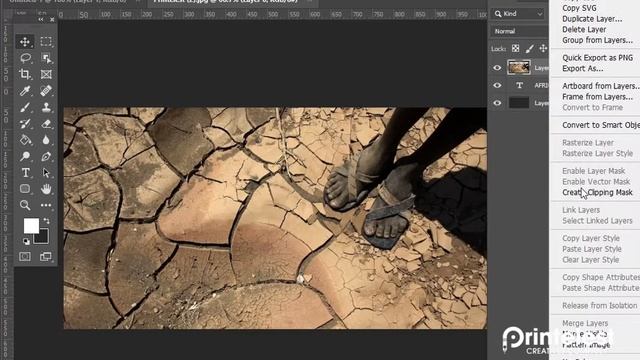Choose Group from Layers menu entry
Viewport: 640px width, 360px height.
coord(597,40)
